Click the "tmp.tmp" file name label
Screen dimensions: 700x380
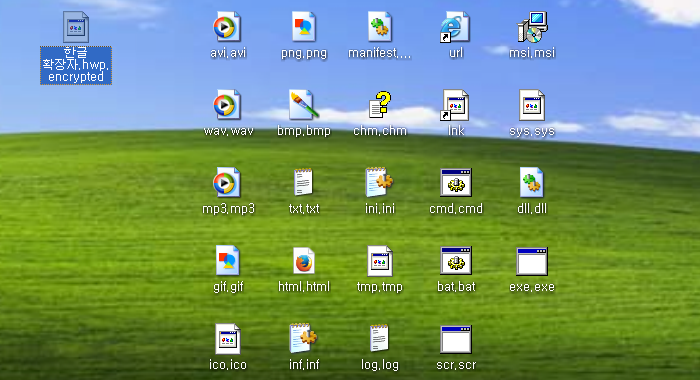(x=380, y=287)
